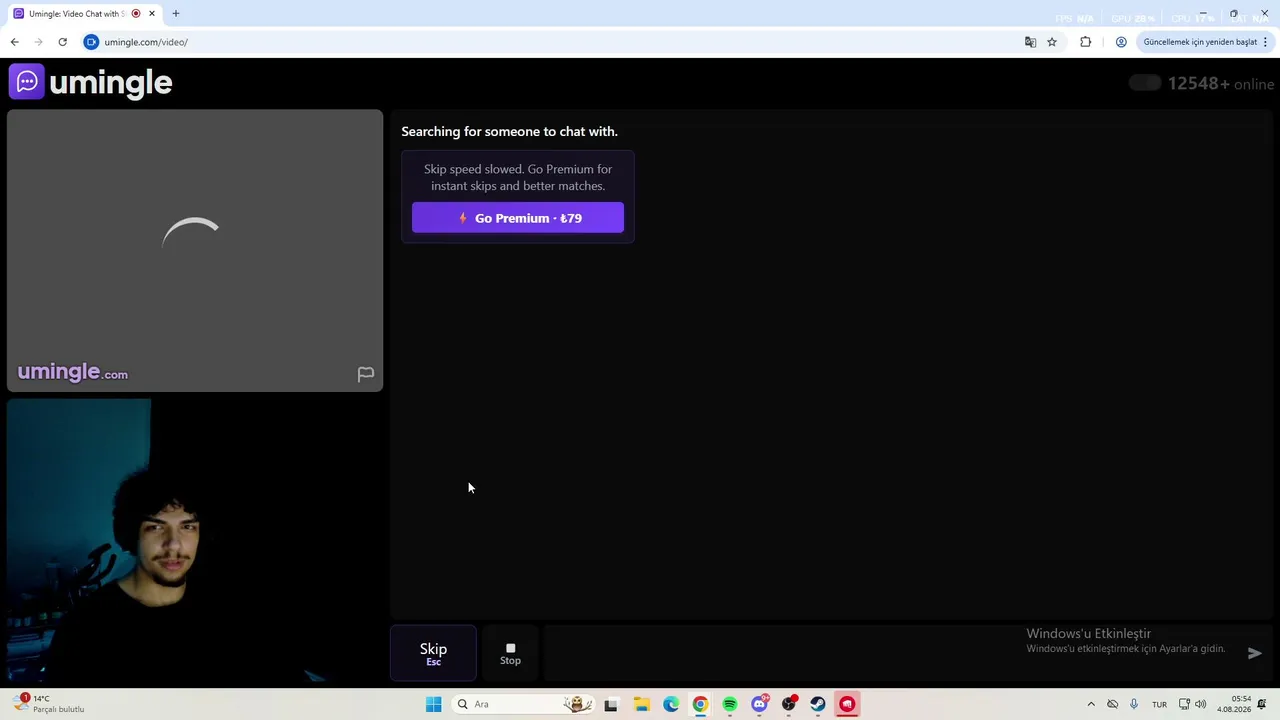Launch Microsoft Edge from the taskbar

(x=671, y=704)
